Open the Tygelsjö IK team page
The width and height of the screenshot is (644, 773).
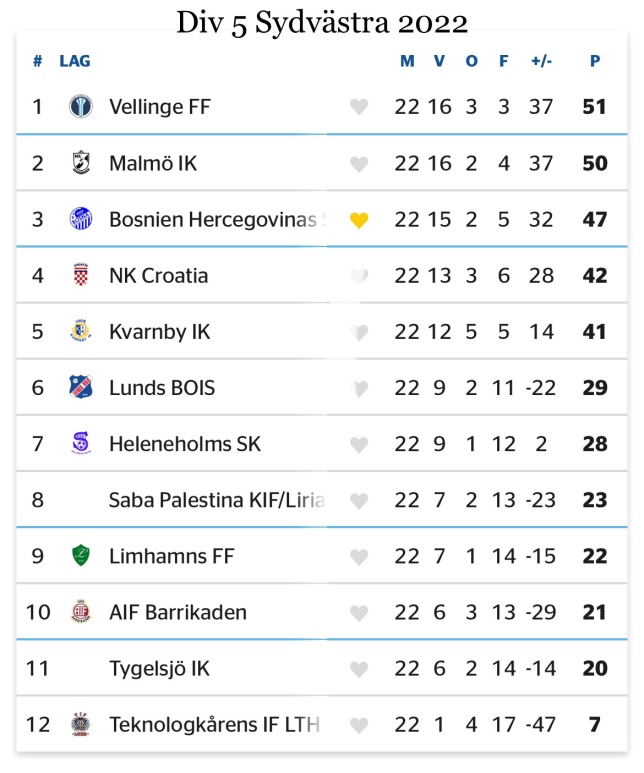pos(159,669)
